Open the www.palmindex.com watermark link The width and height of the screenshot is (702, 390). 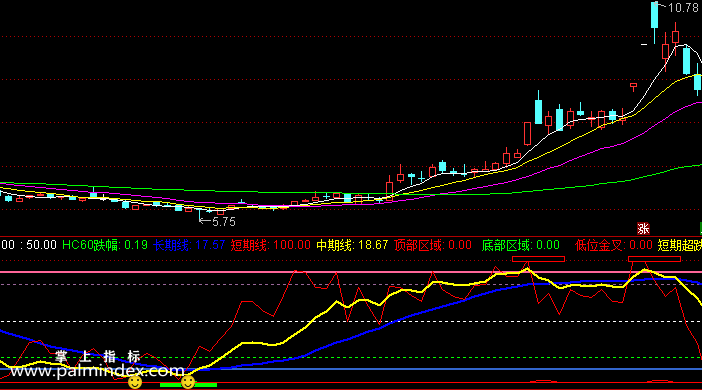point(97,371)
